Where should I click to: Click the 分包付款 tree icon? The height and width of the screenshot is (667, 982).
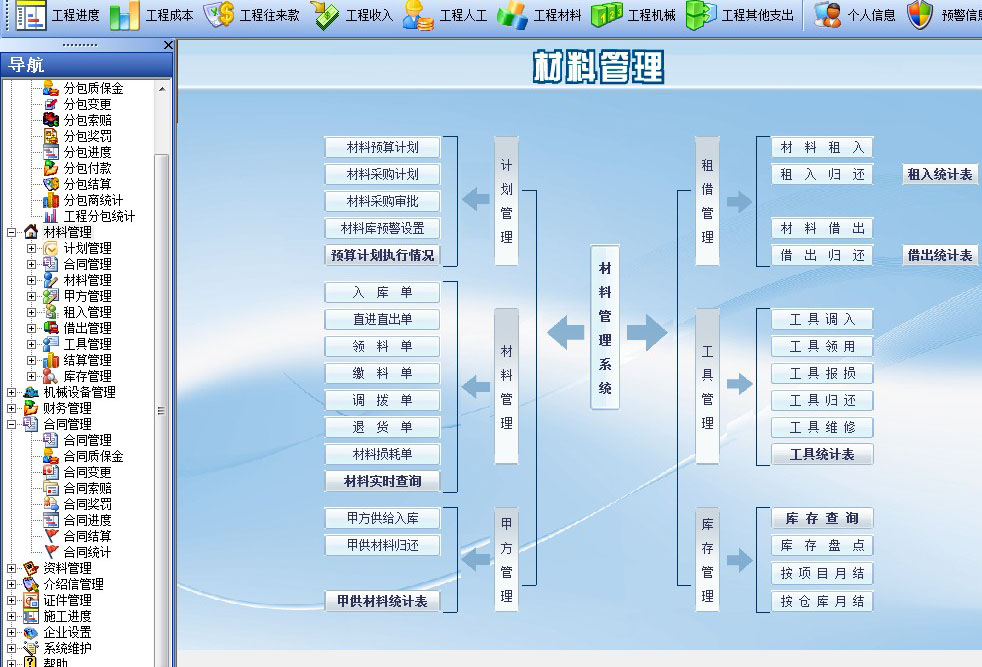pyautogui.click(x=51, y=168)
